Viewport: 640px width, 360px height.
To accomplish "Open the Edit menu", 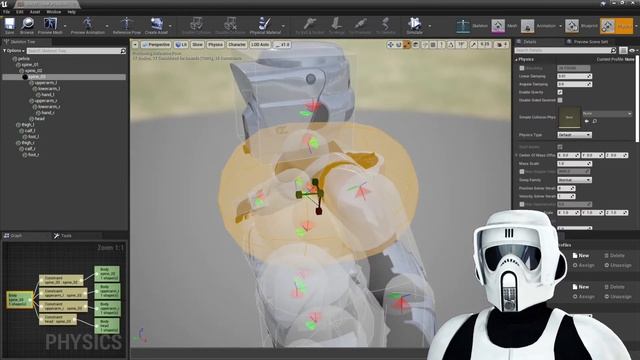I will (20, 12).
